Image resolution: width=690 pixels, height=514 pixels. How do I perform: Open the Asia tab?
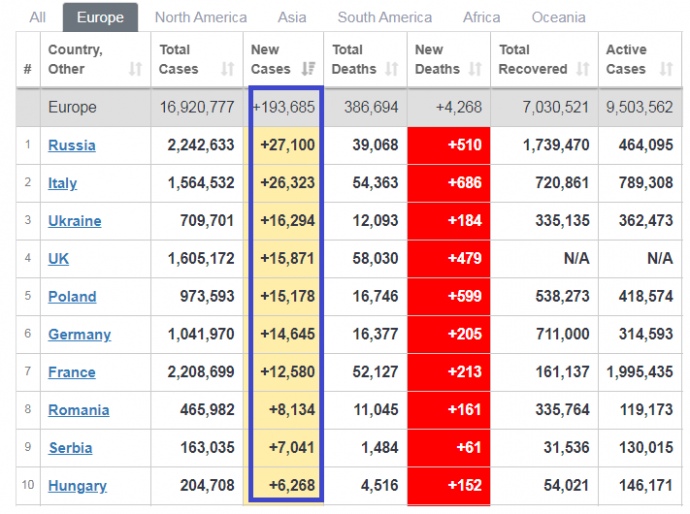click(x=292, y=17)
